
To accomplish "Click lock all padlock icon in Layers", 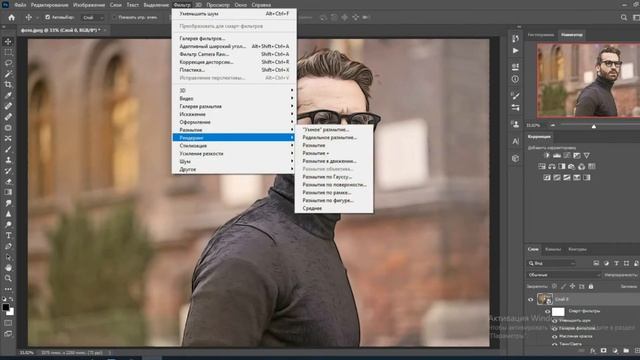I will [591, 286].
